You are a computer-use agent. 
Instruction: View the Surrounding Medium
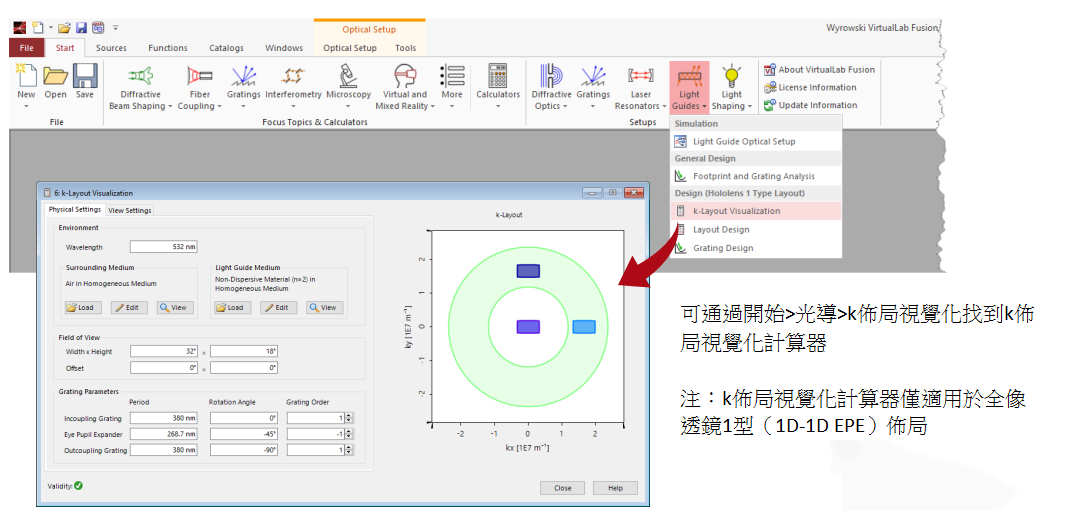[175, 307]
